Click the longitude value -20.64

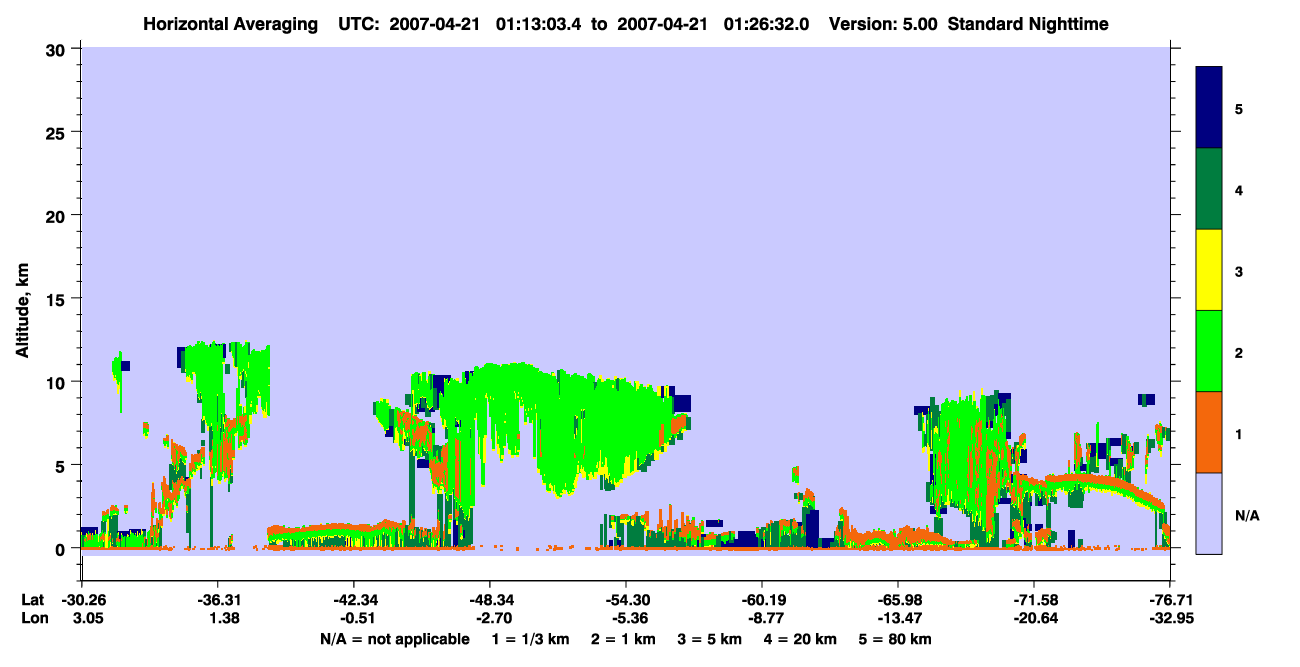click(x=1034, y=619)
